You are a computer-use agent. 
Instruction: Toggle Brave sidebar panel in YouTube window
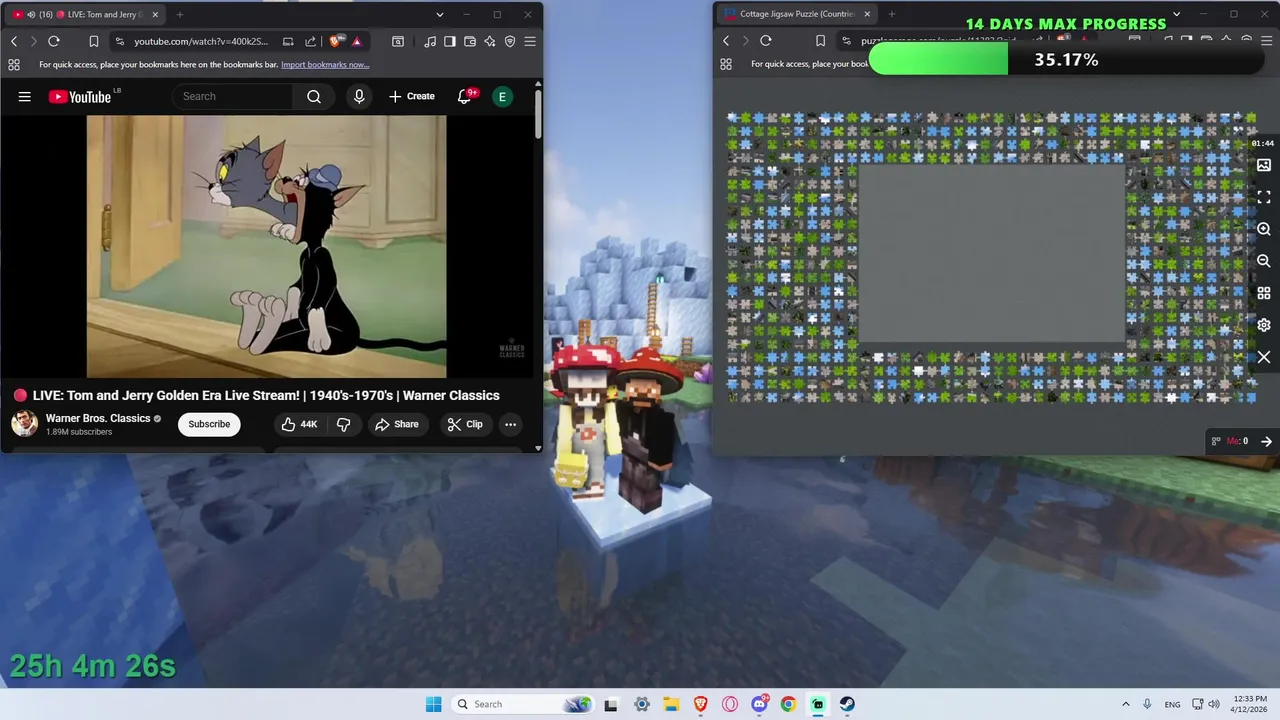(x=450, y=41)
